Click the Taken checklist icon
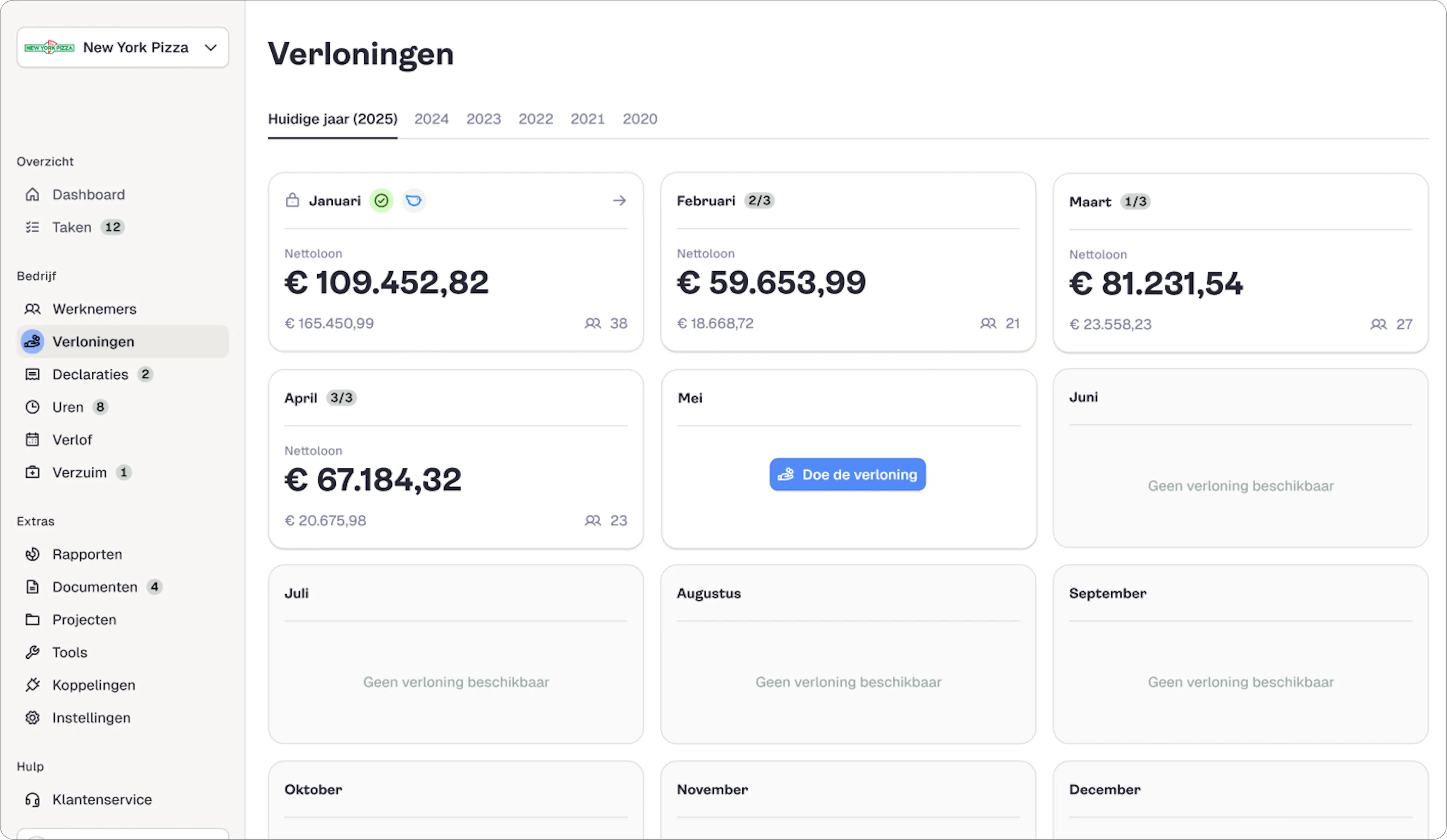 pos(33,227)
